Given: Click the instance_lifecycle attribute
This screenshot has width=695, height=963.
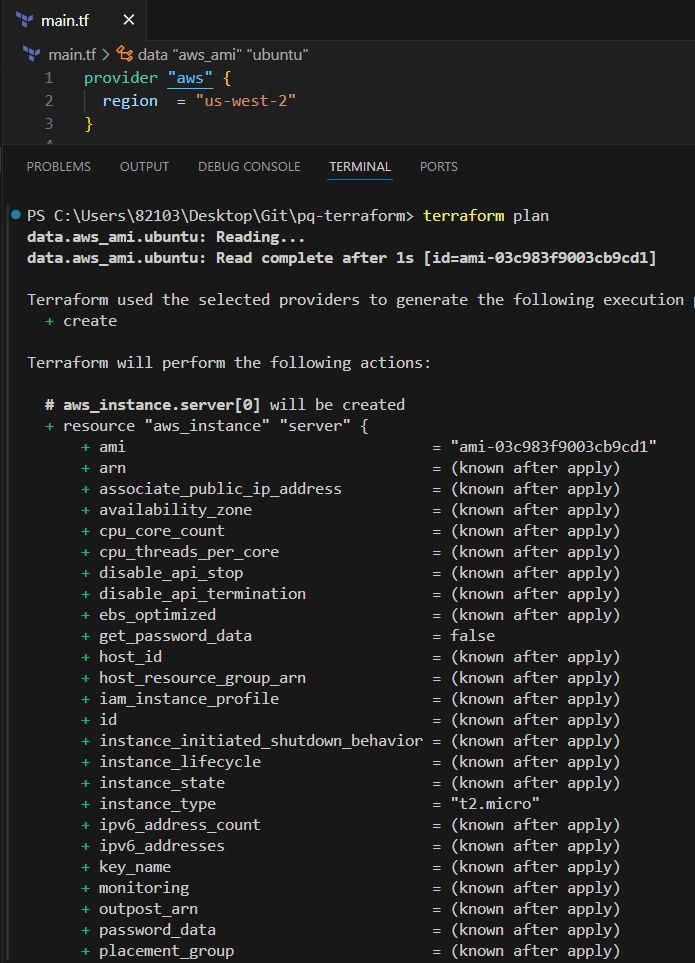Looking at the screenshot, I should 180,762.
